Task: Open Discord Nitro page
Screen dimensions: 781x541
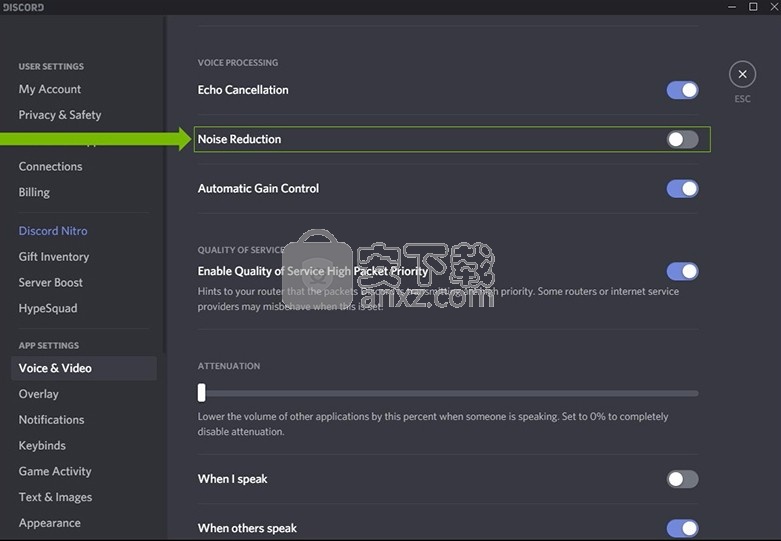Action: [53, 231]
